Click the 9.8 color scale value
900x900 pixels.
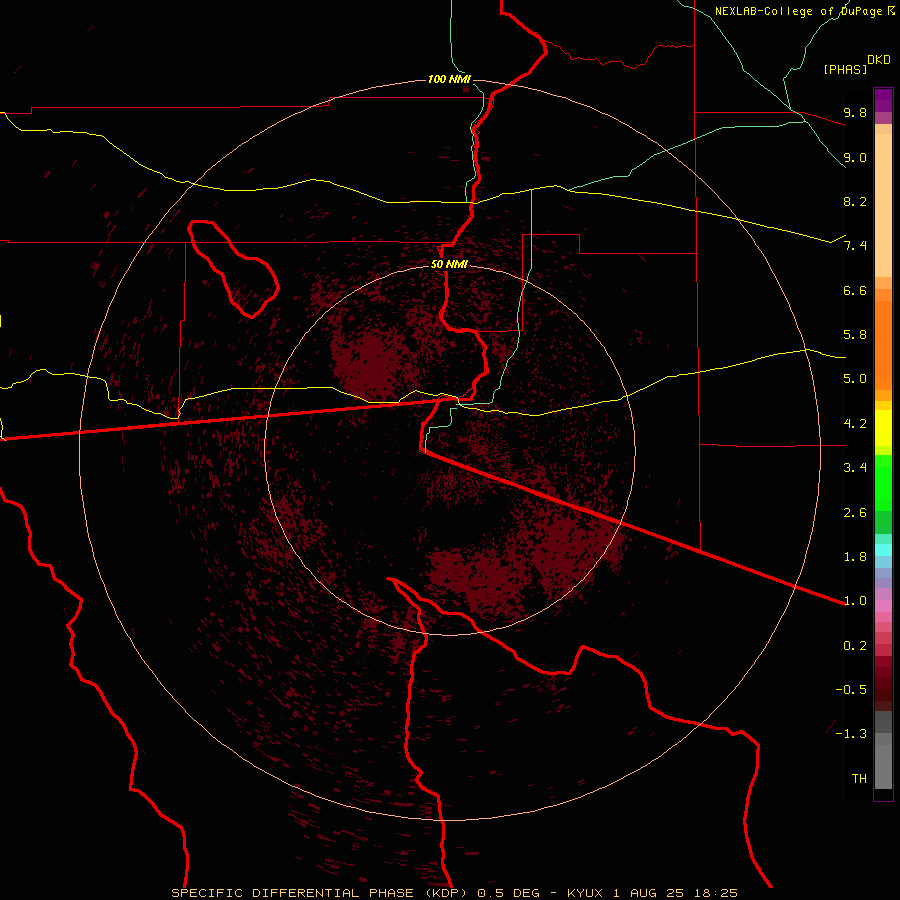point(855,112)
